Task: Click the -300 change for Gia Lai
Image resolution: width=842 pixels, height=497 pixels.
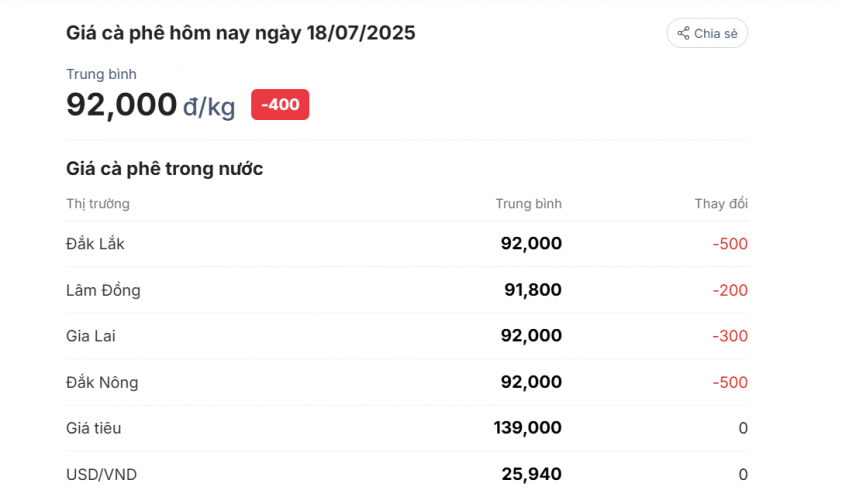Action: pyautogui.click(x=730, y=336)
